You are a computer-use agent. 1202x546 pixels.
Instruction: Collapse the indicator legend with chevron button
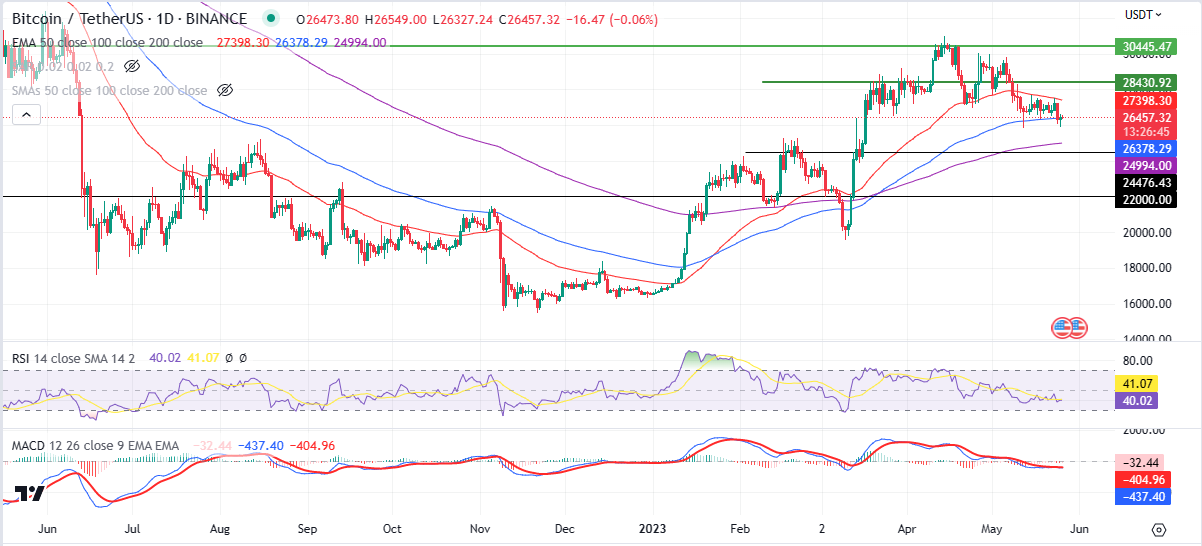click(27, 116)
